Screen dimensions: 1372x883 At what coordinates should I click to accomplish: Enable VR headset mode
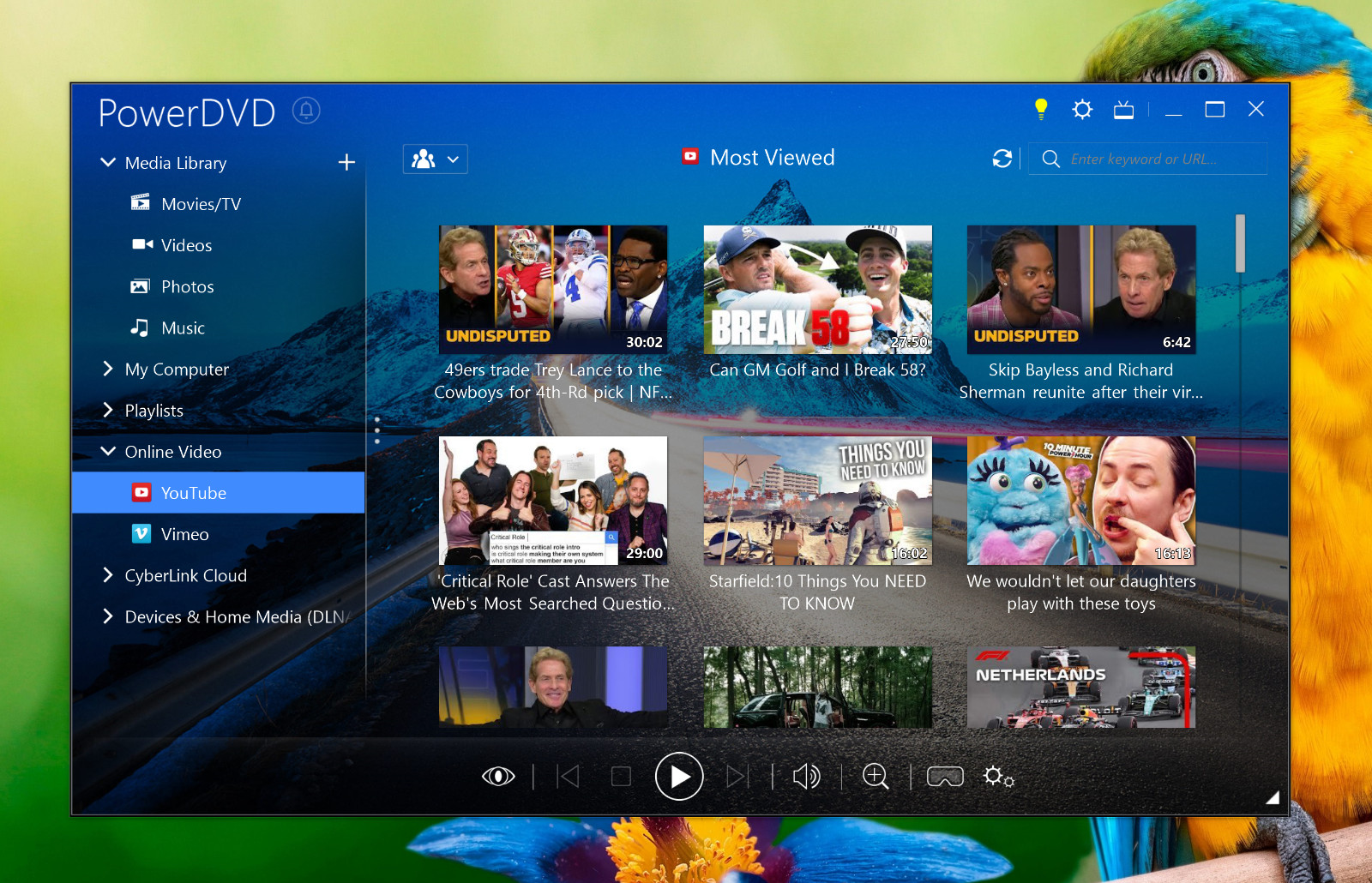pos(945,777)
